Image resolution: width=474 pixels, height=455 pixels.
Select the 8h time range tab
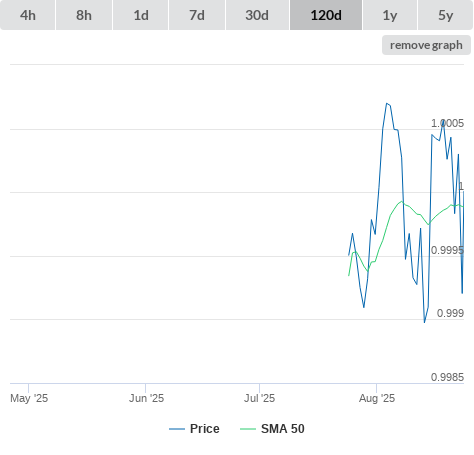coord(84,15)
